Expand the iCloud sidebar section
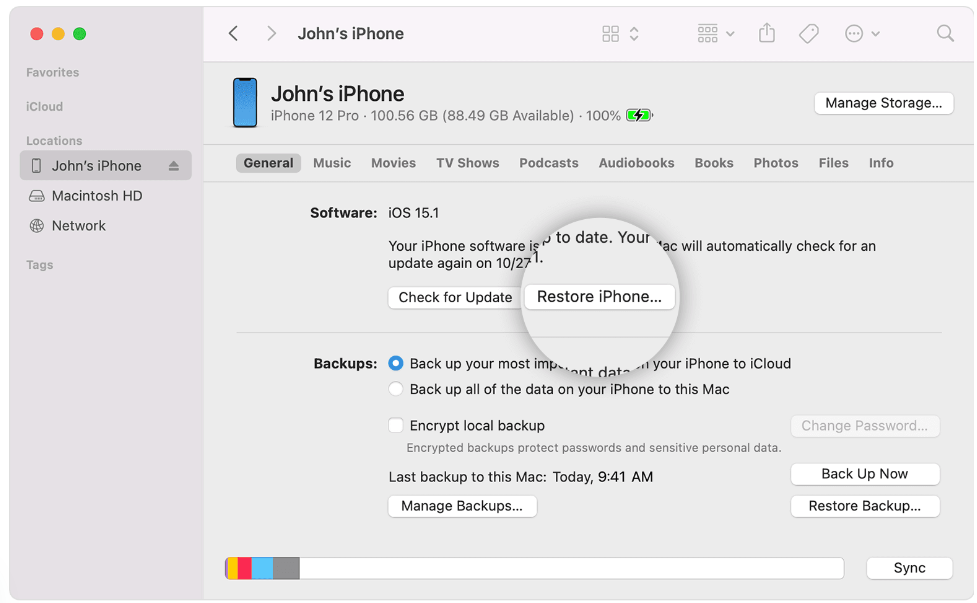The width and height of the screenshot is (977, 603). (x=44, y=107)
